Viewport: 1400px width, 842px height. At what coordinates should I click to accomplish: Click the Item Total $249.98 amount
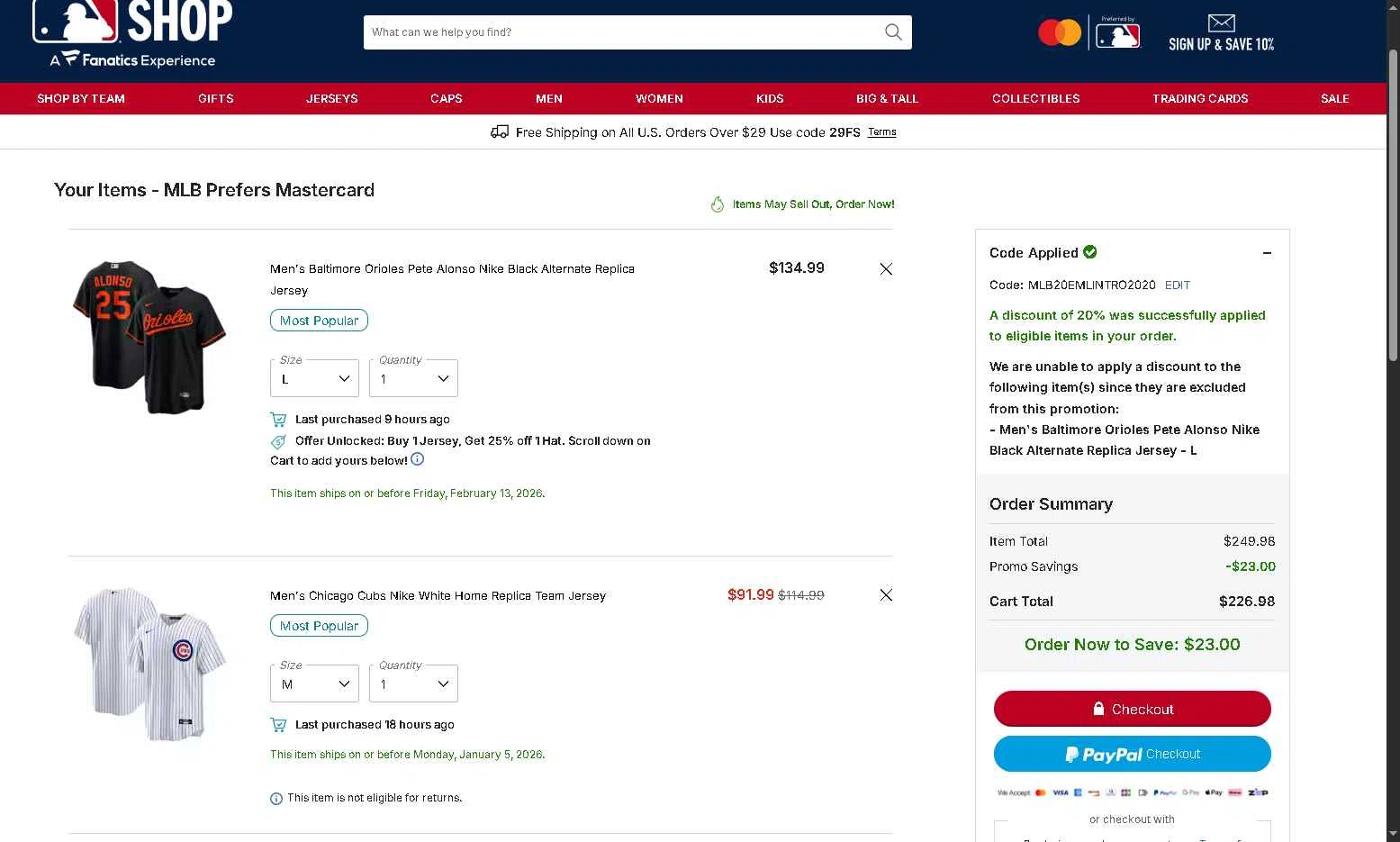click(x=1249, y=541)
